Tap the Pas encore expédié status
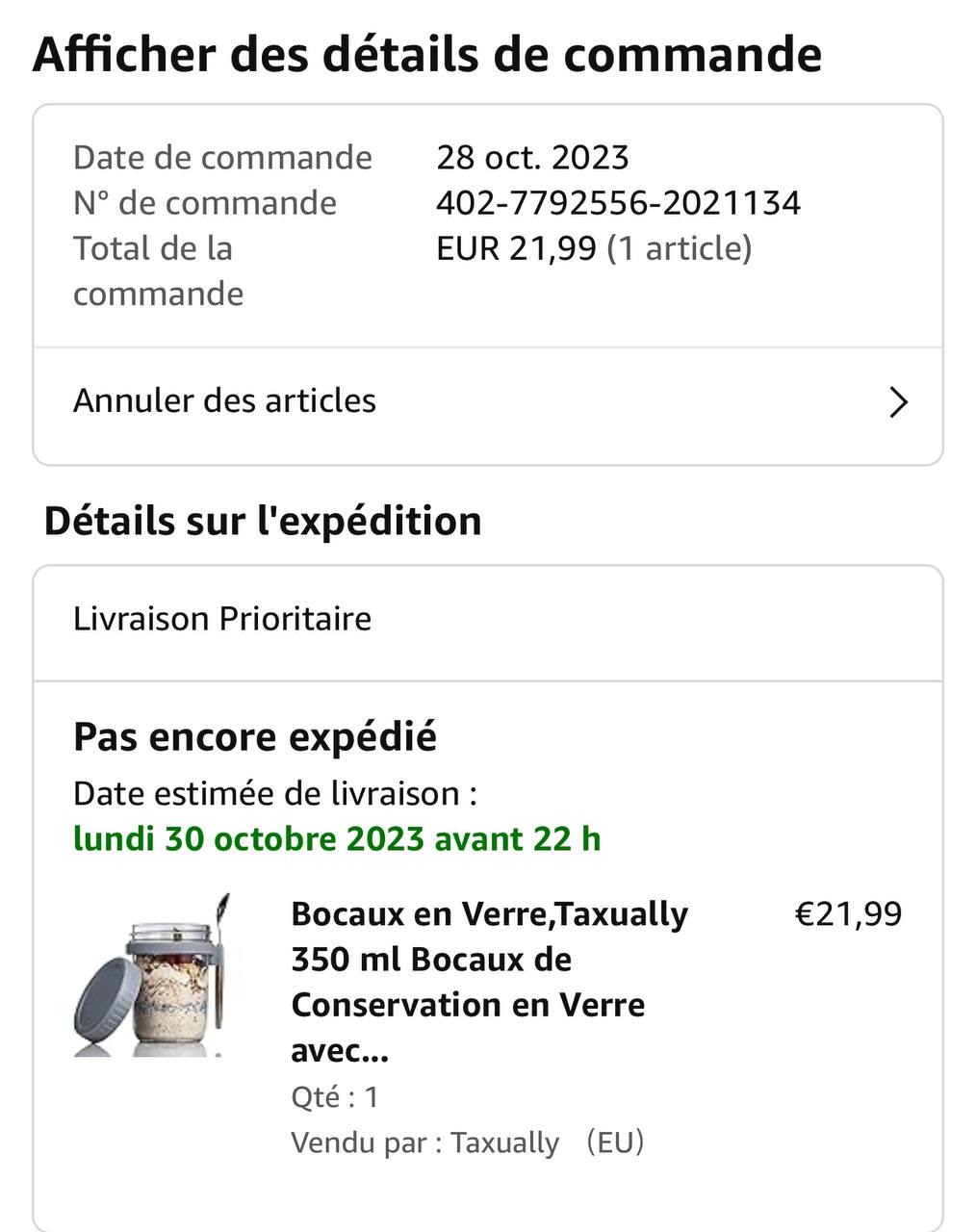Image resolution: width=976 pixels, height=1232 pixels. [x=255, y=737]
